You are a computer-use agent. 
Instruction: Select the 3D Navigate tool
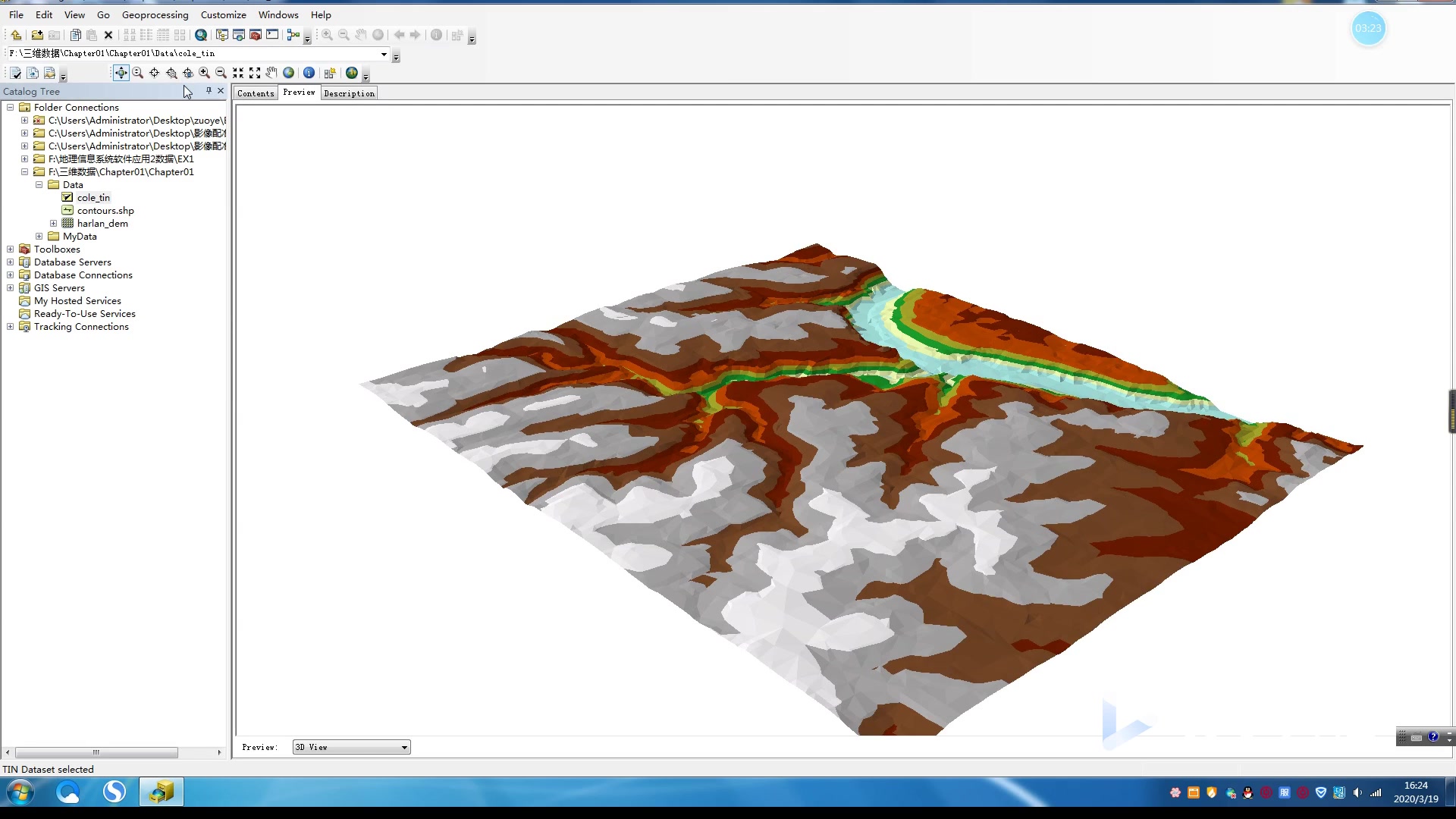coord(121,73)
